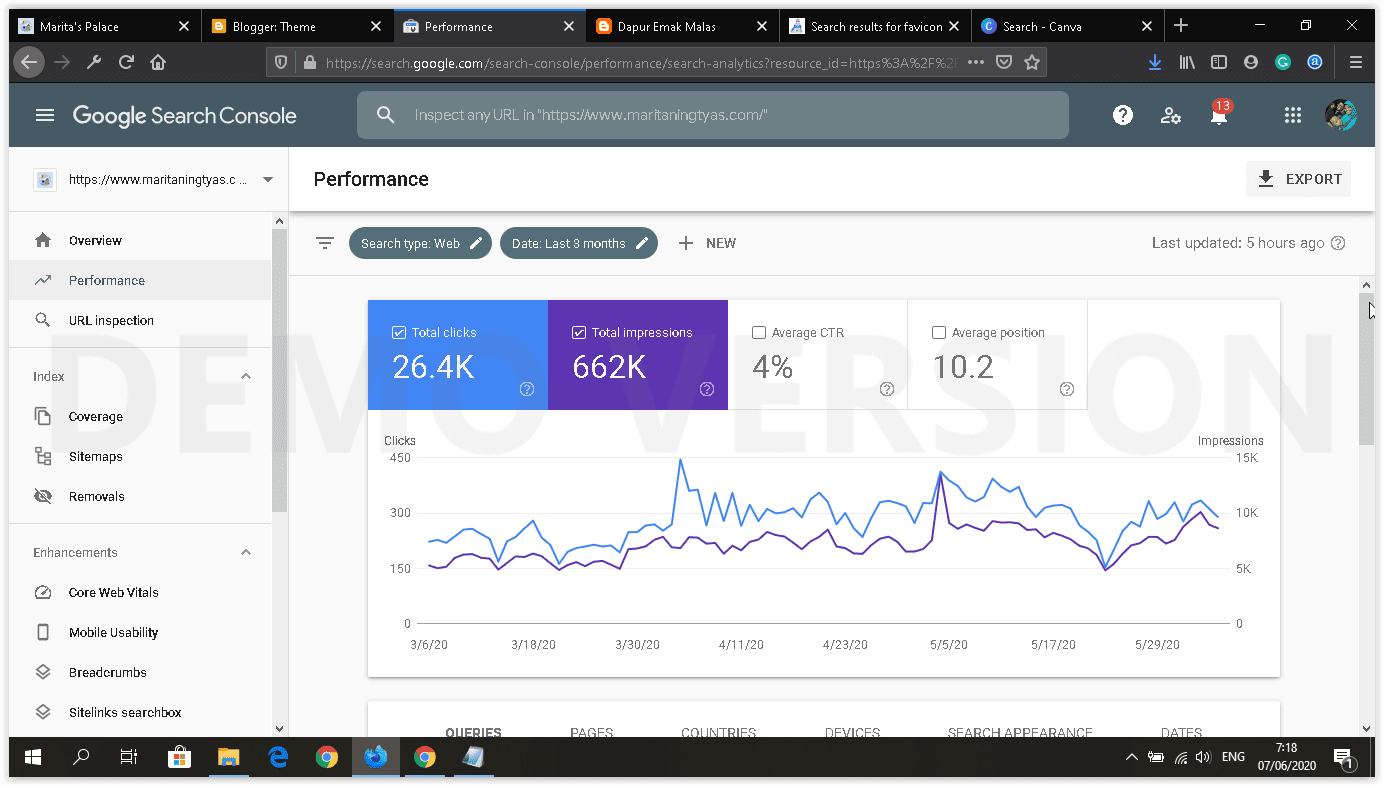Click the help question mark icon

click(x=1123, y=115)
